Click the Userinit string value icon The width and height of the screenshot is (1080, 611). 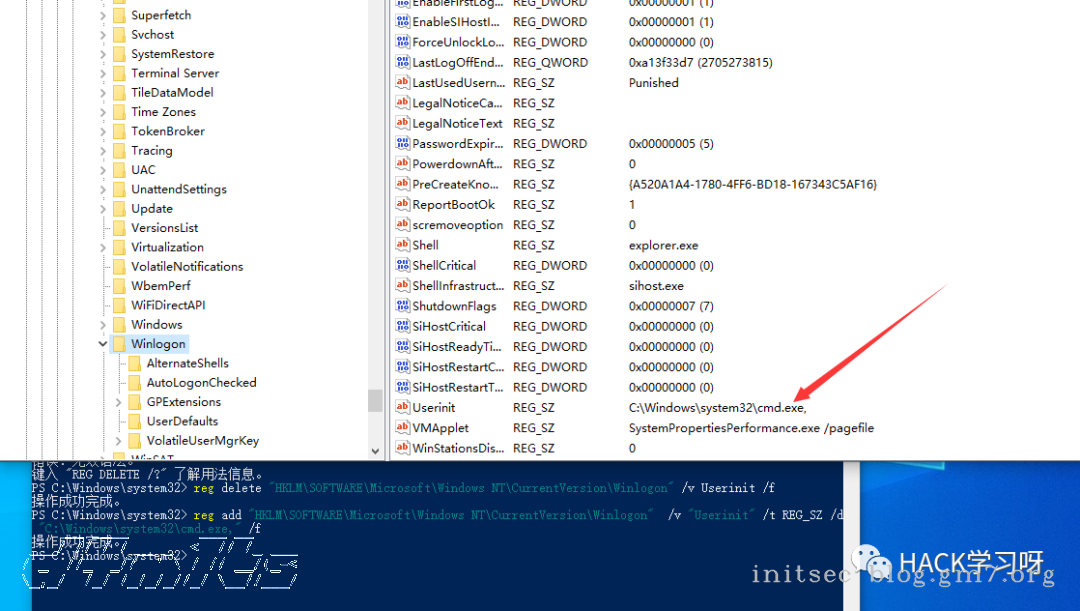click(402, 408)
